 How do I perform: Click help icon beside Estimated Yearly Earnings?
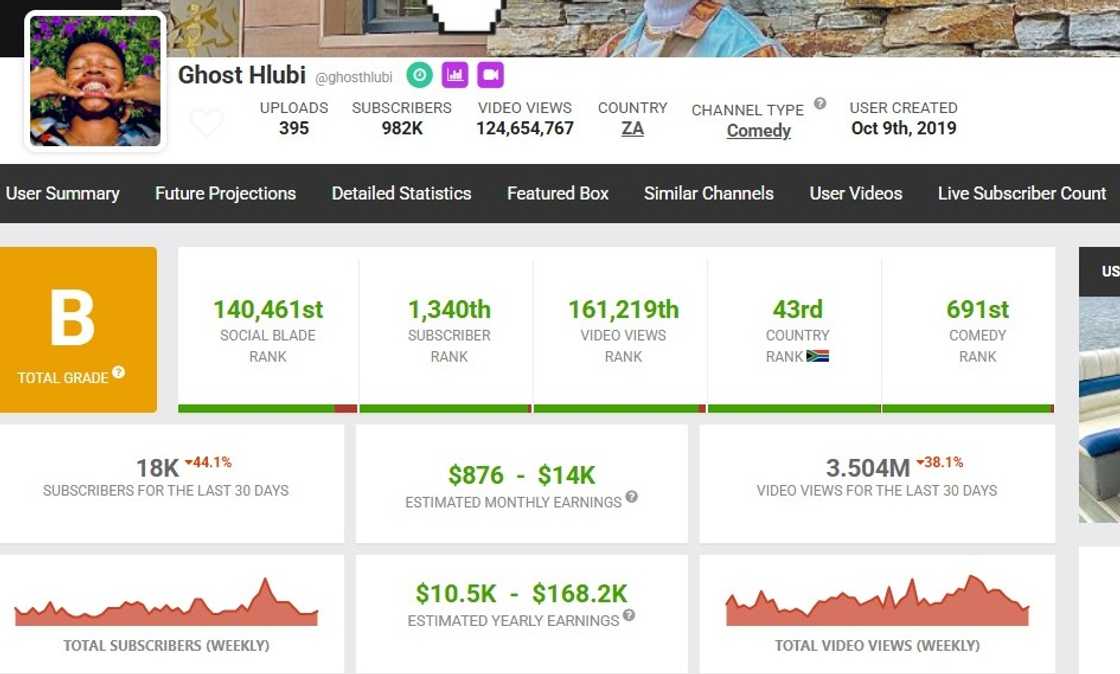point(629,615)
